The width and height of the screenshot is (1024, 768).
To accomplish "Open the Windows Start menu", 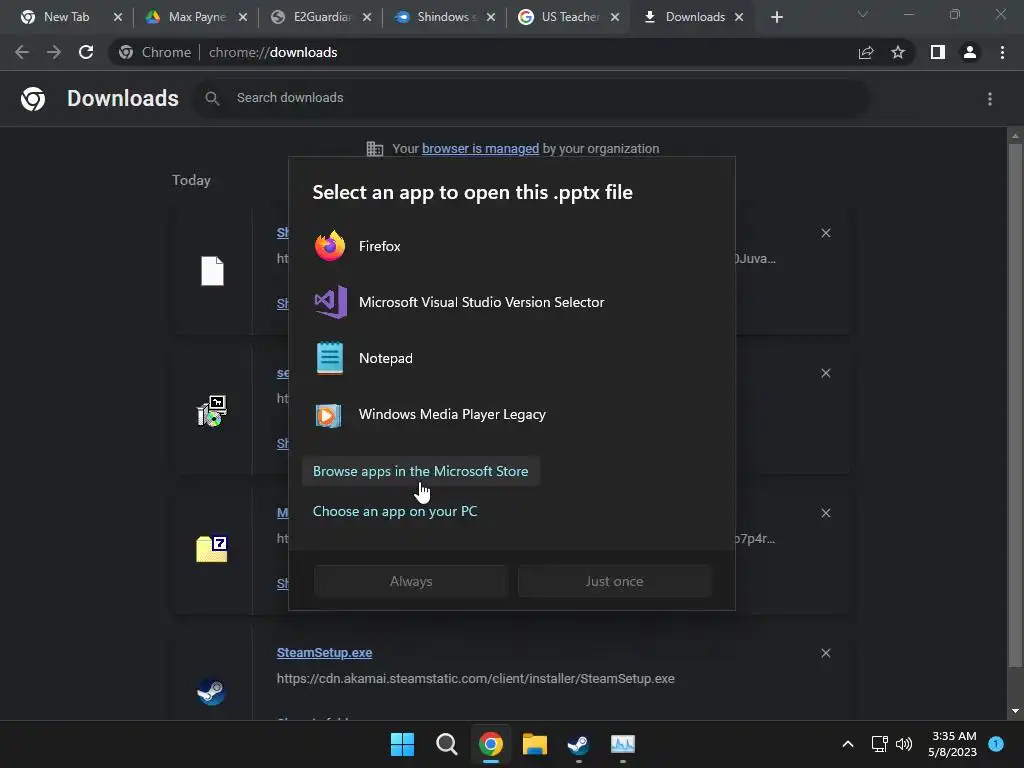I will pyautogui.click(x=402, y=744).
